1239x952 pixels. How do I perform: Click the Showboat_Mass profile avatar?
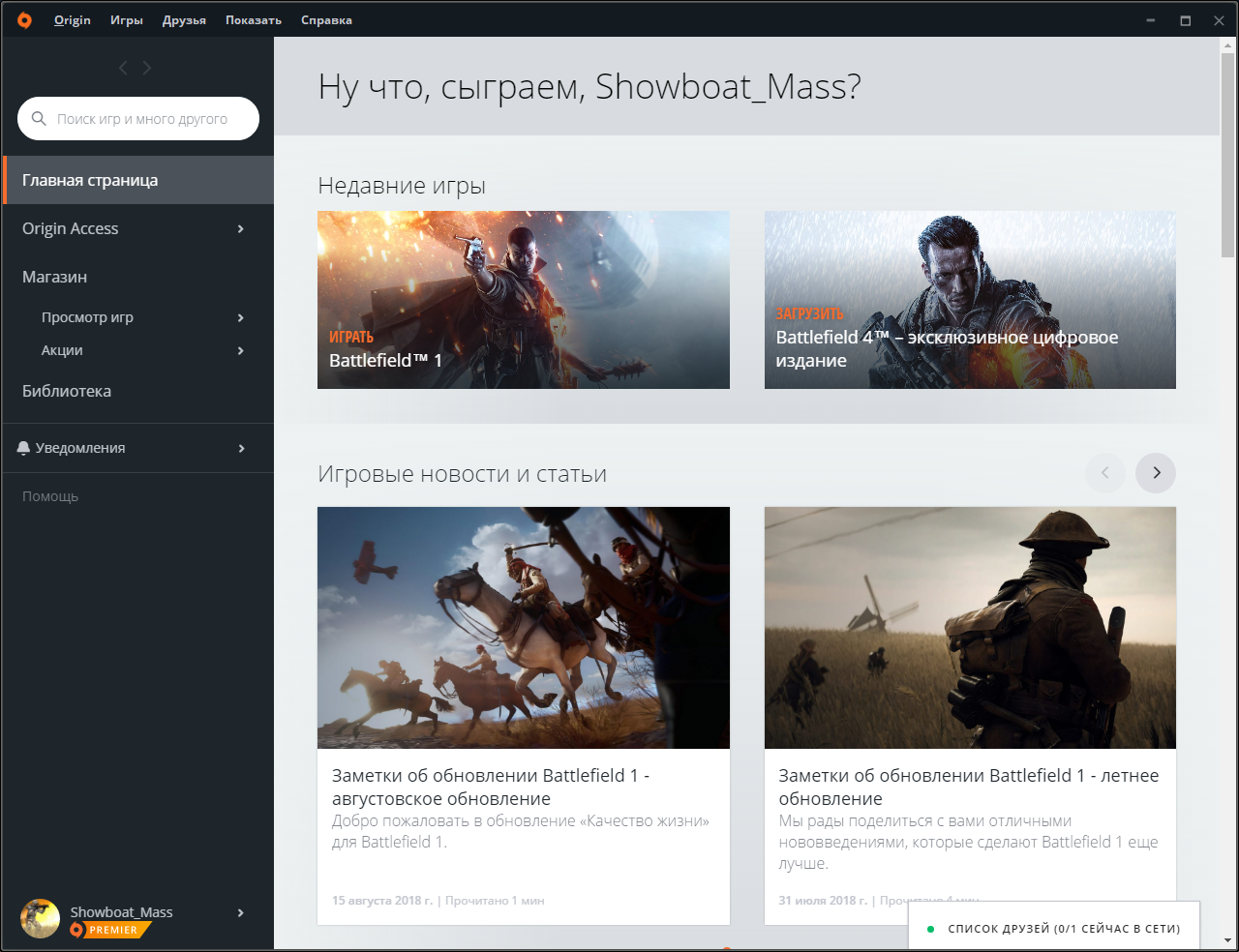tap(40, 918)
